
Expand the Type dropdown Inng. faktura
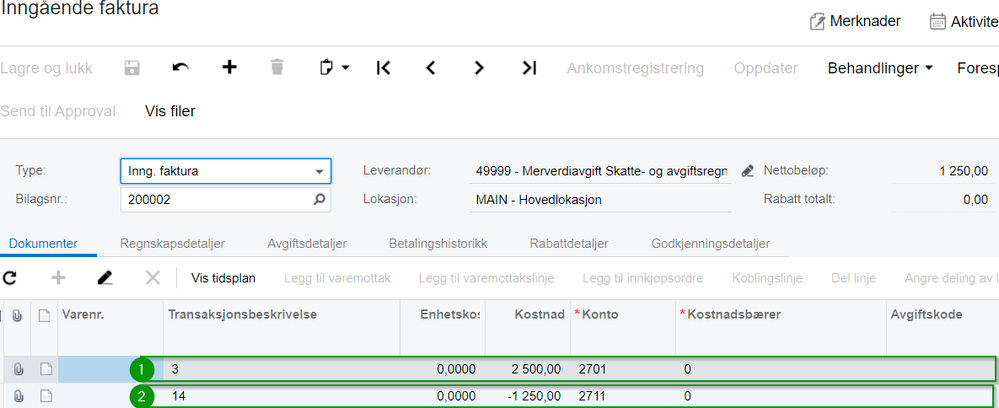click(x=318, y=171)
